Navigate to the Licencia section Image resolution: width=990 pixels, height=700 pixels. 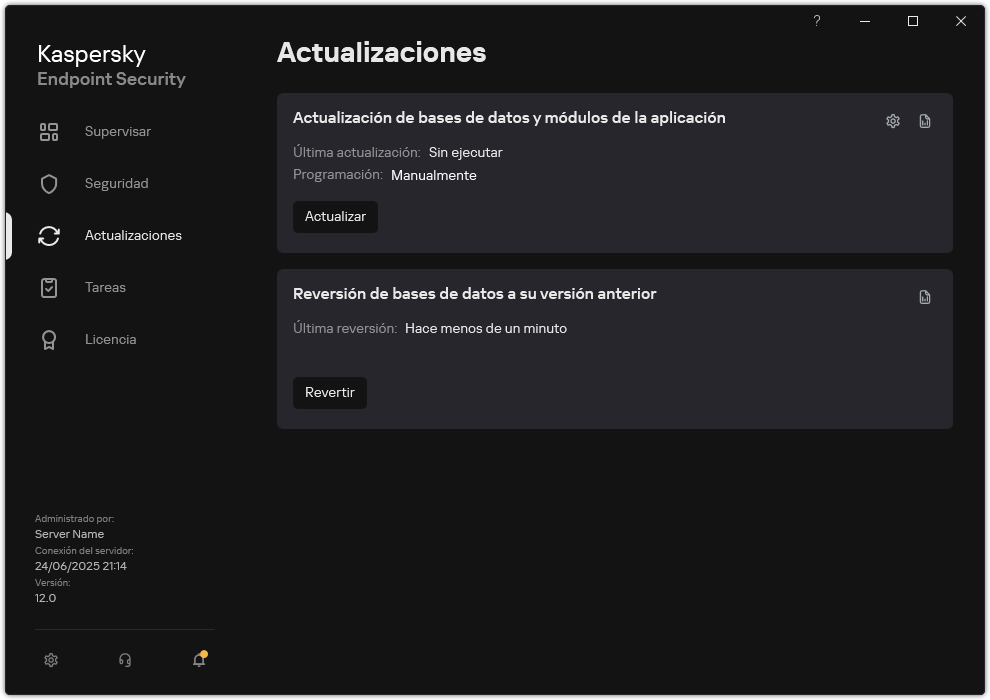pyautogui.click(x=110, y=339)
